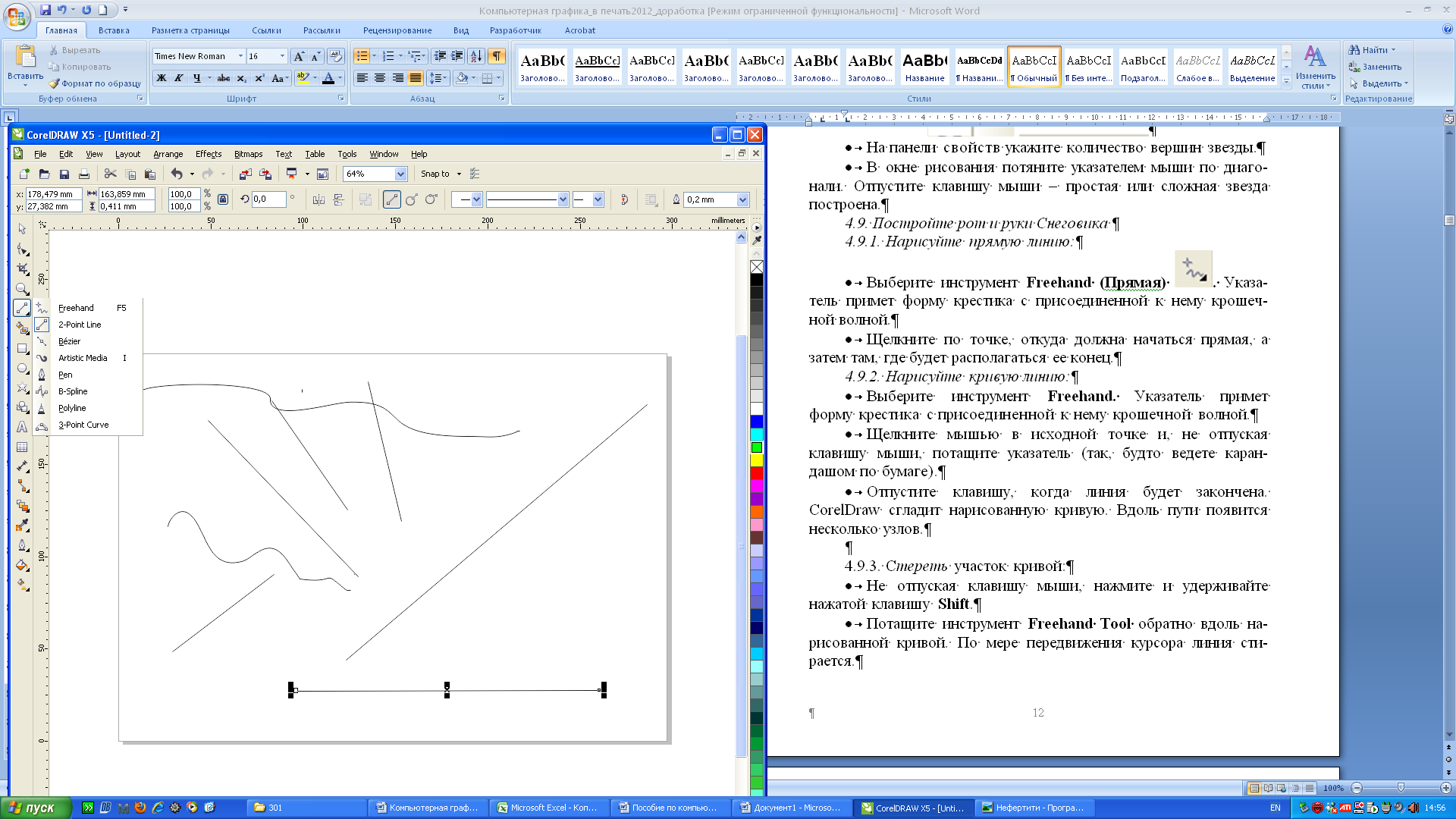
Task: Pick the Polygon/Star tool in CorelDRAW toolbox
Action: pyautogui.click(x=22, y=388)
